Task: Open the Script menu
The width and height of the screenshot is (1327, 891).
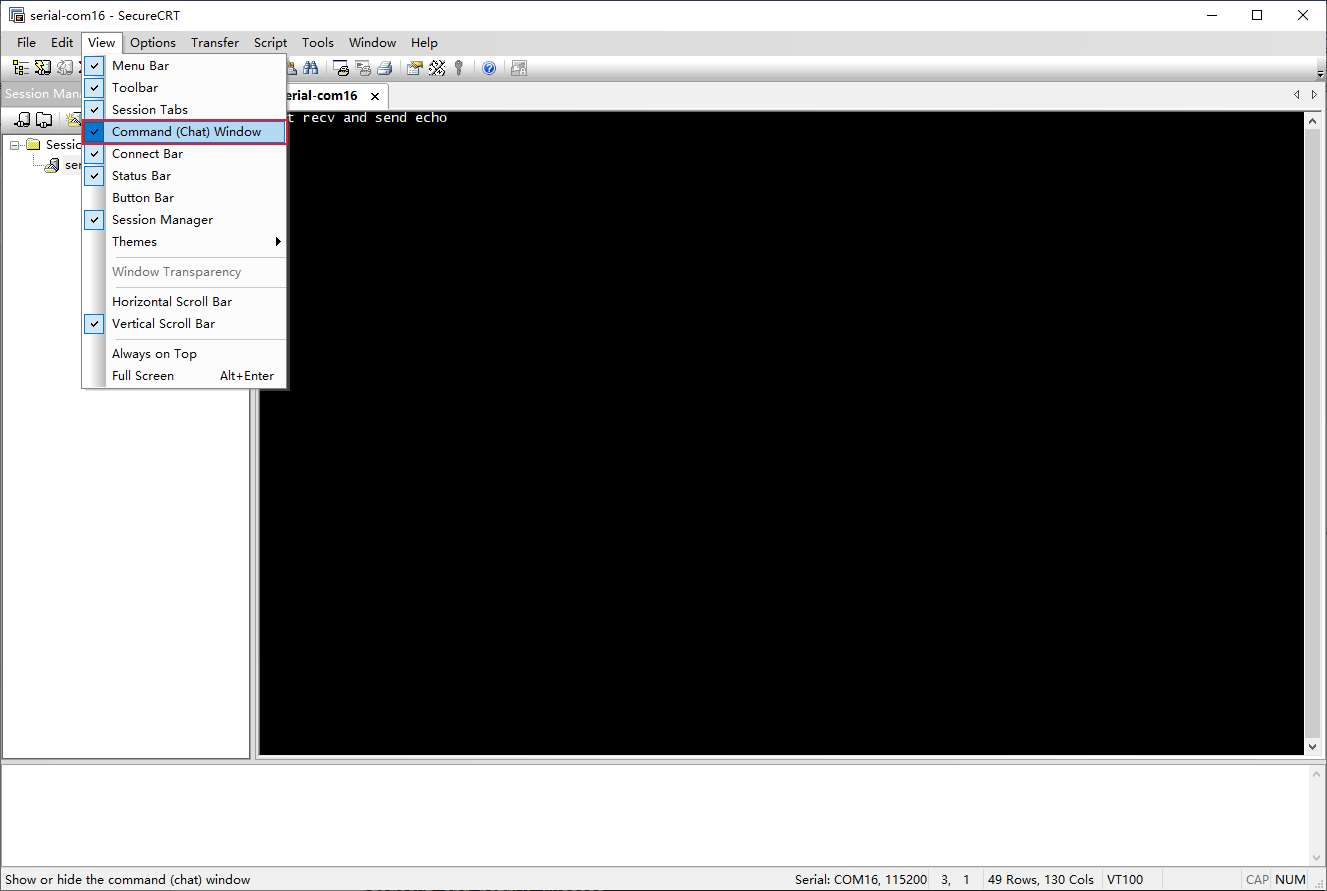Action: click(x=270, y=42)
